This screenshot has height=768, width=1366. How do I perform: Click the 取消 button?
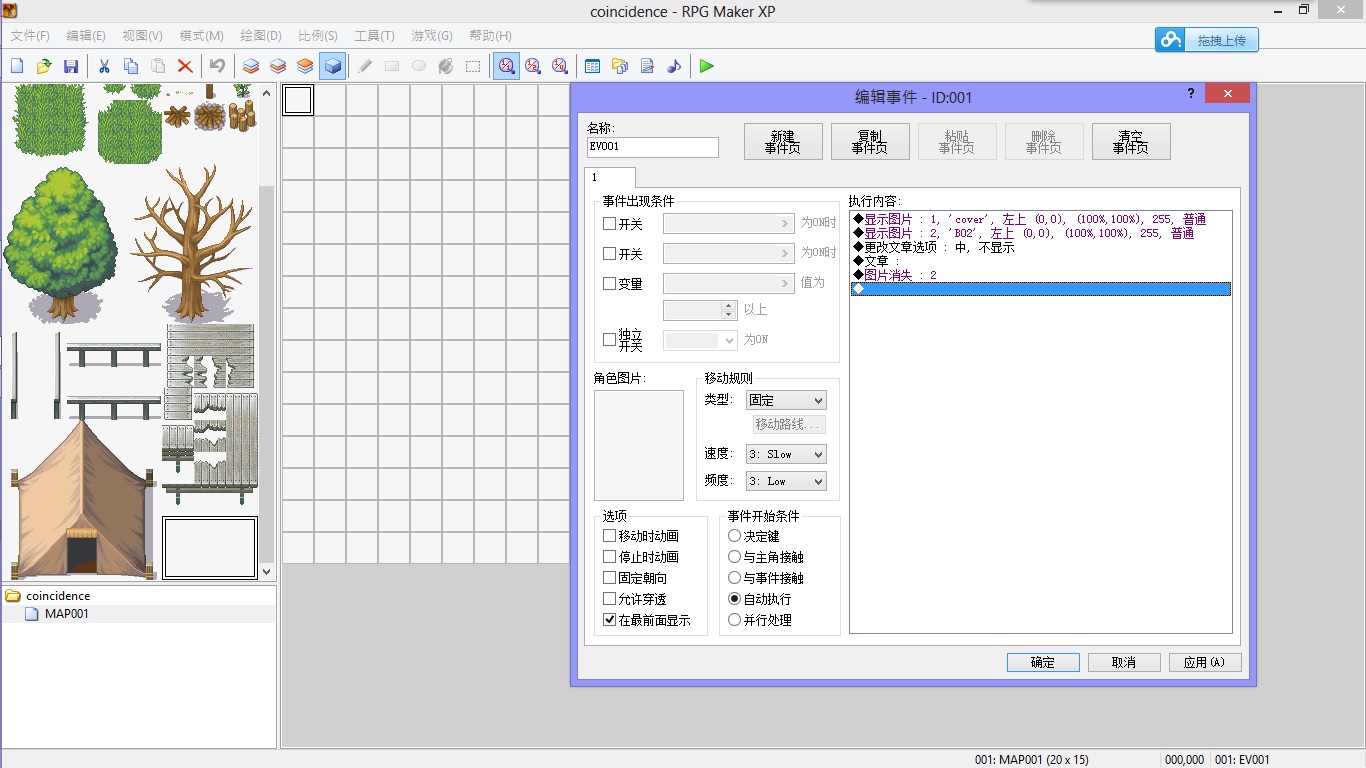click(x=1124, y=662)
